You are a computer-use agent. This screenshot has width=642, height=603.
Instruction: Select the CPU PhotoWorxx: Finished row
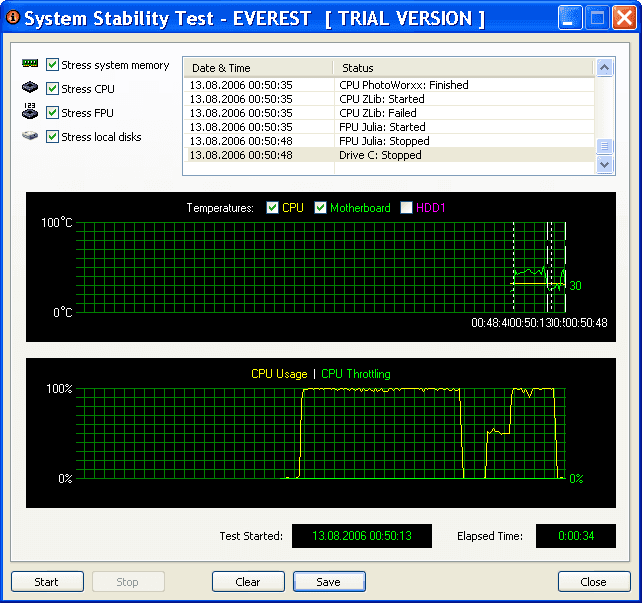(389, 85)
